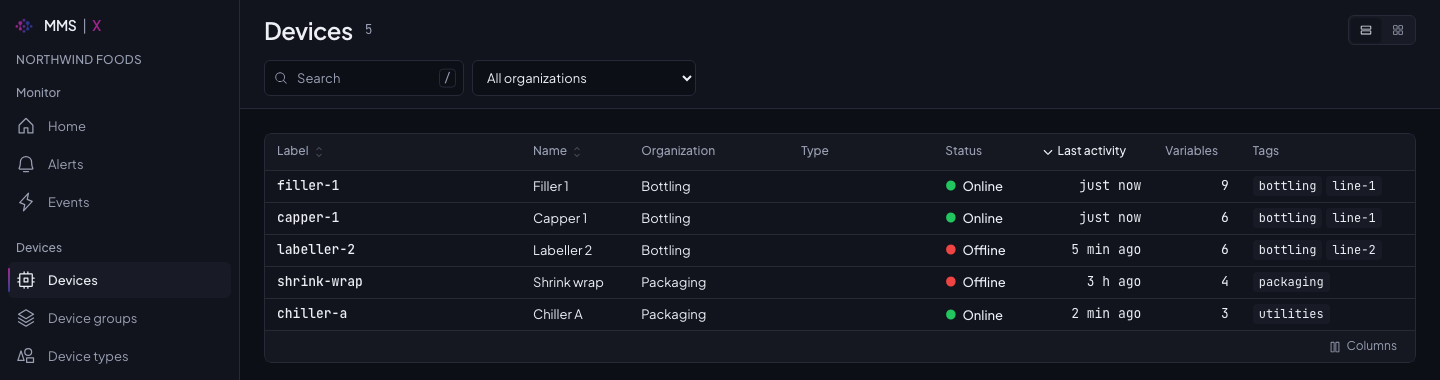Screen dimensions: 1440x380
Task: Open capper-1 device row
Action: pos(840,218)
